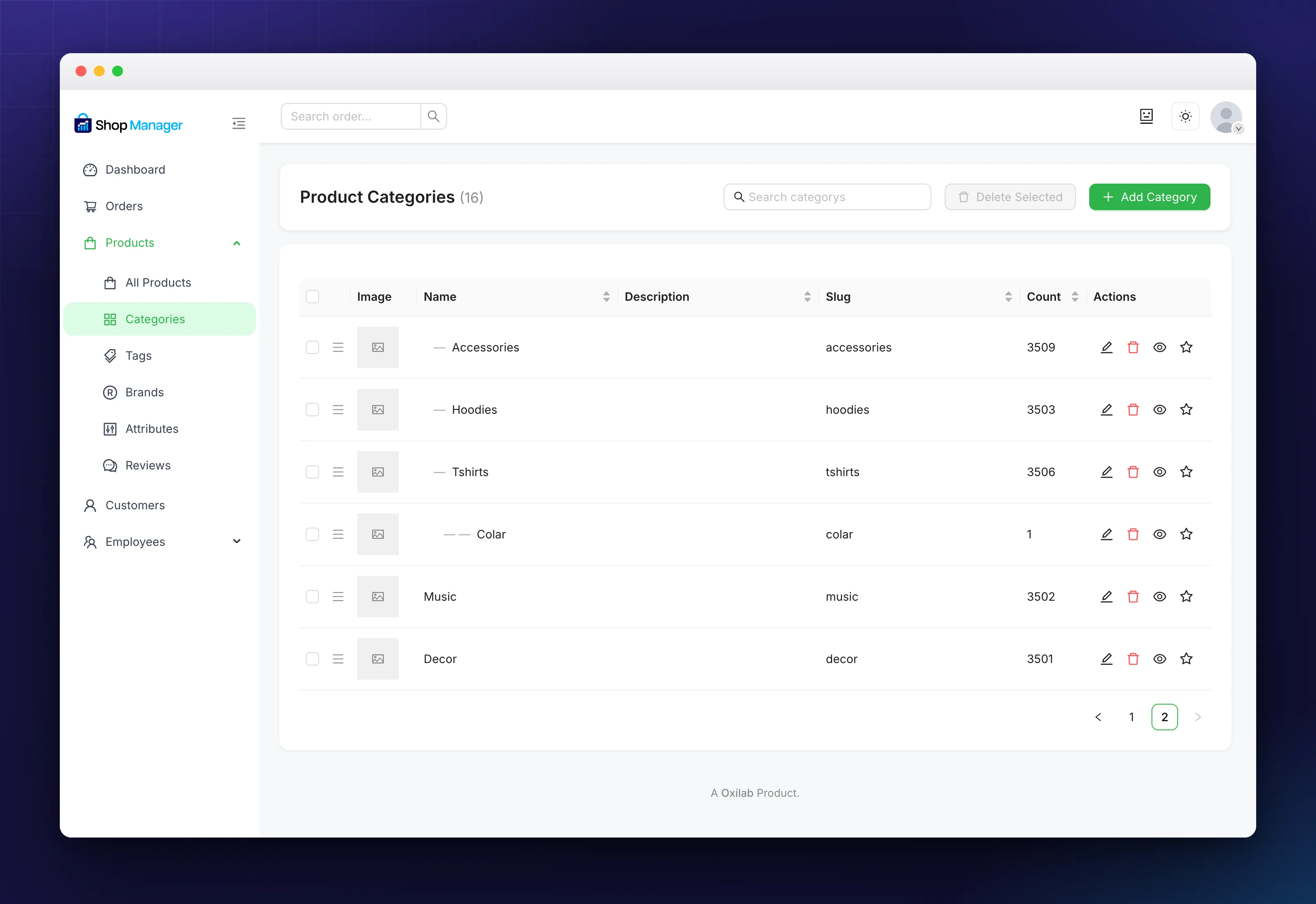1316x904 pixels.
Task: Tick the select-all checkbox in table header
Action: pyautogui.click(x=312, y=297)
